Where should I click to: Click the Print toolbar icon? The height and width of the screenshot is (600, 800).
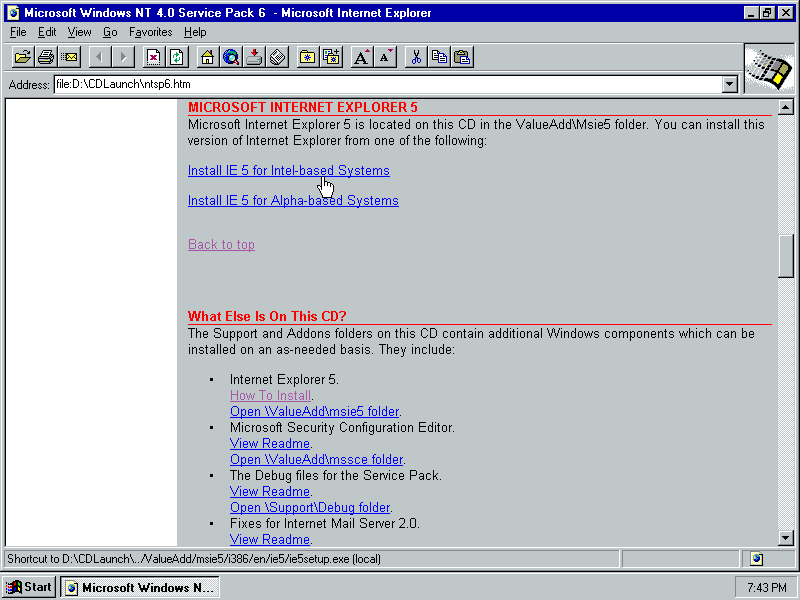(x=46, y=57)
